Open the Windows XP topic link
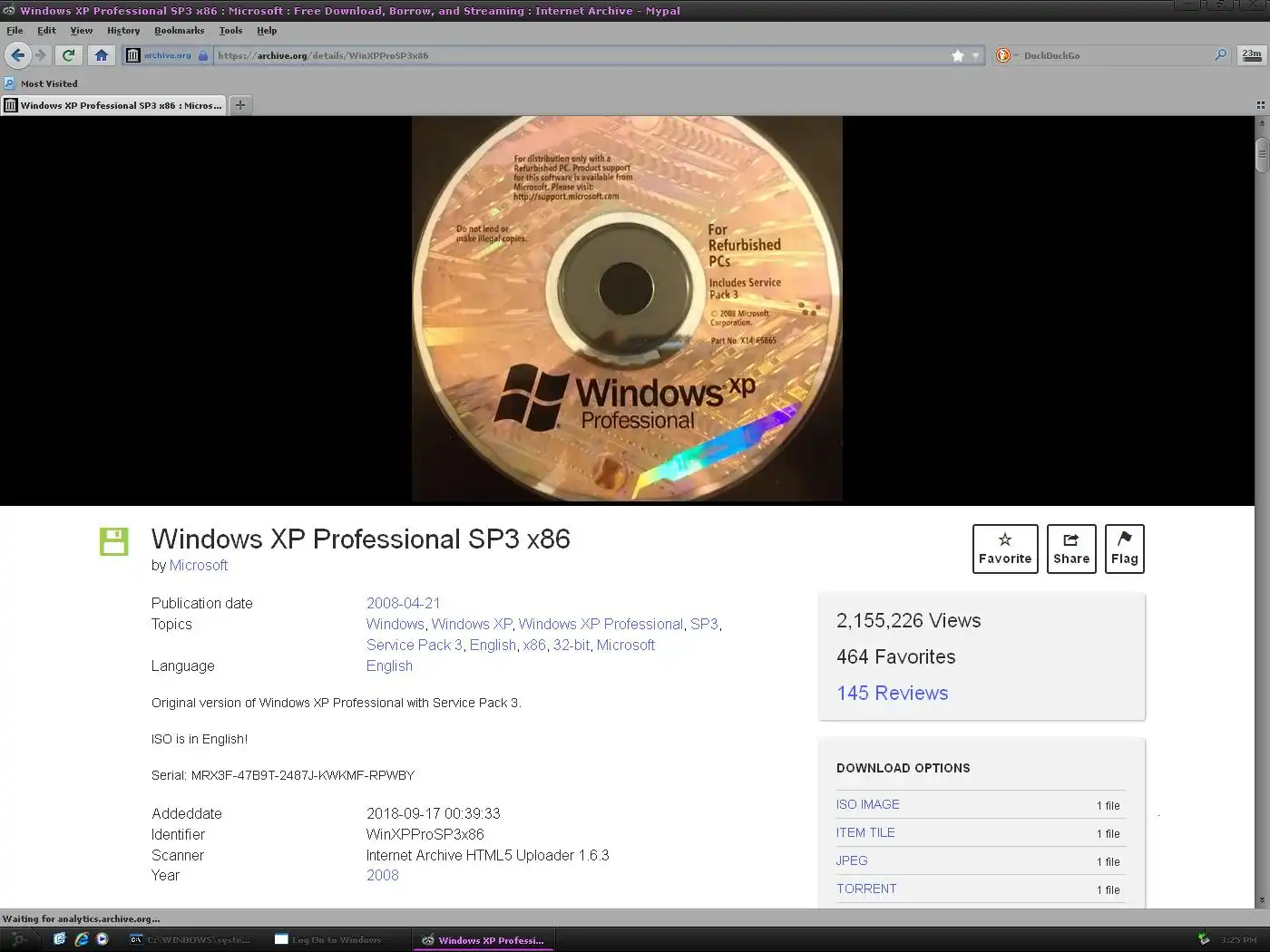The height and width of the screenshot is (952, 1270). (472, 624)
